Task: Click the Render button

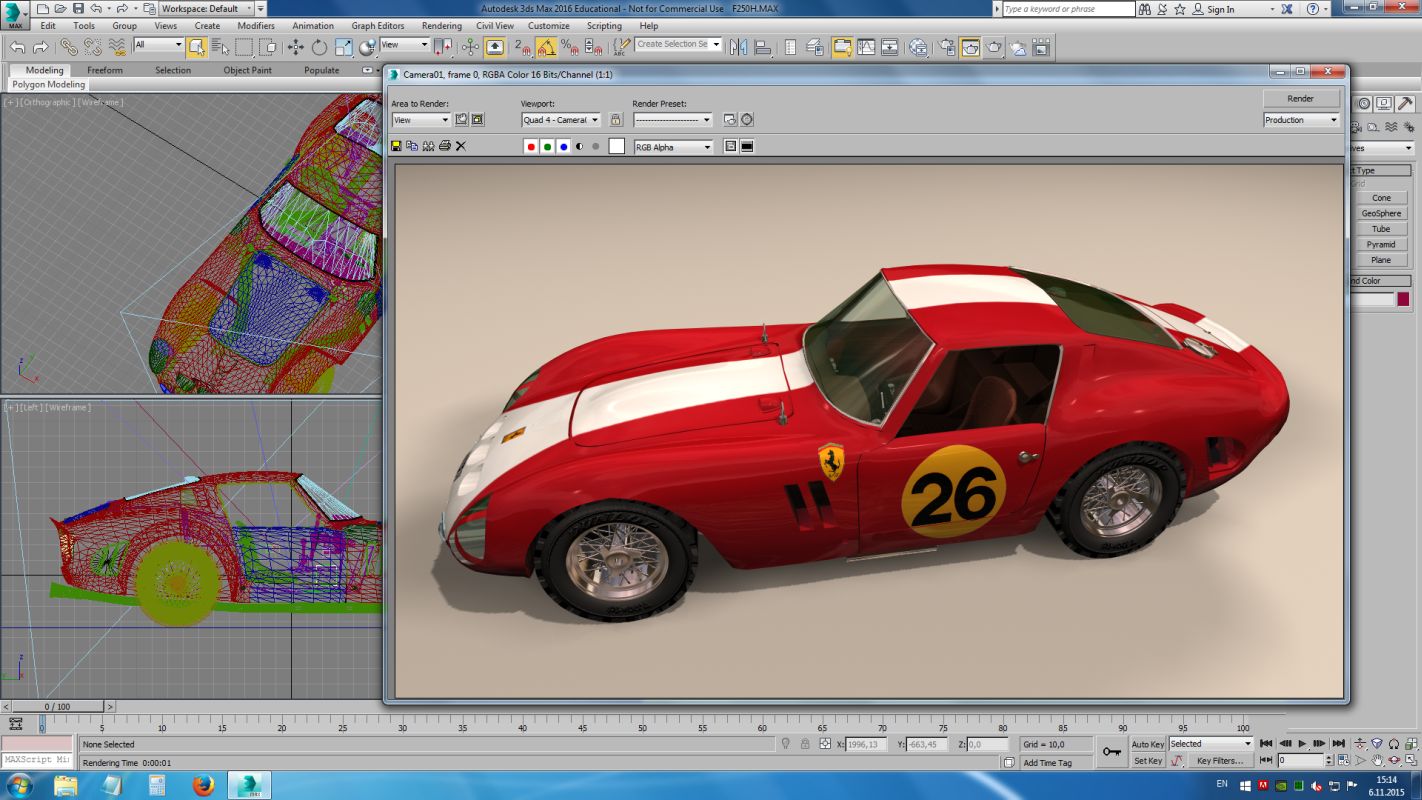Action: 1301,98
